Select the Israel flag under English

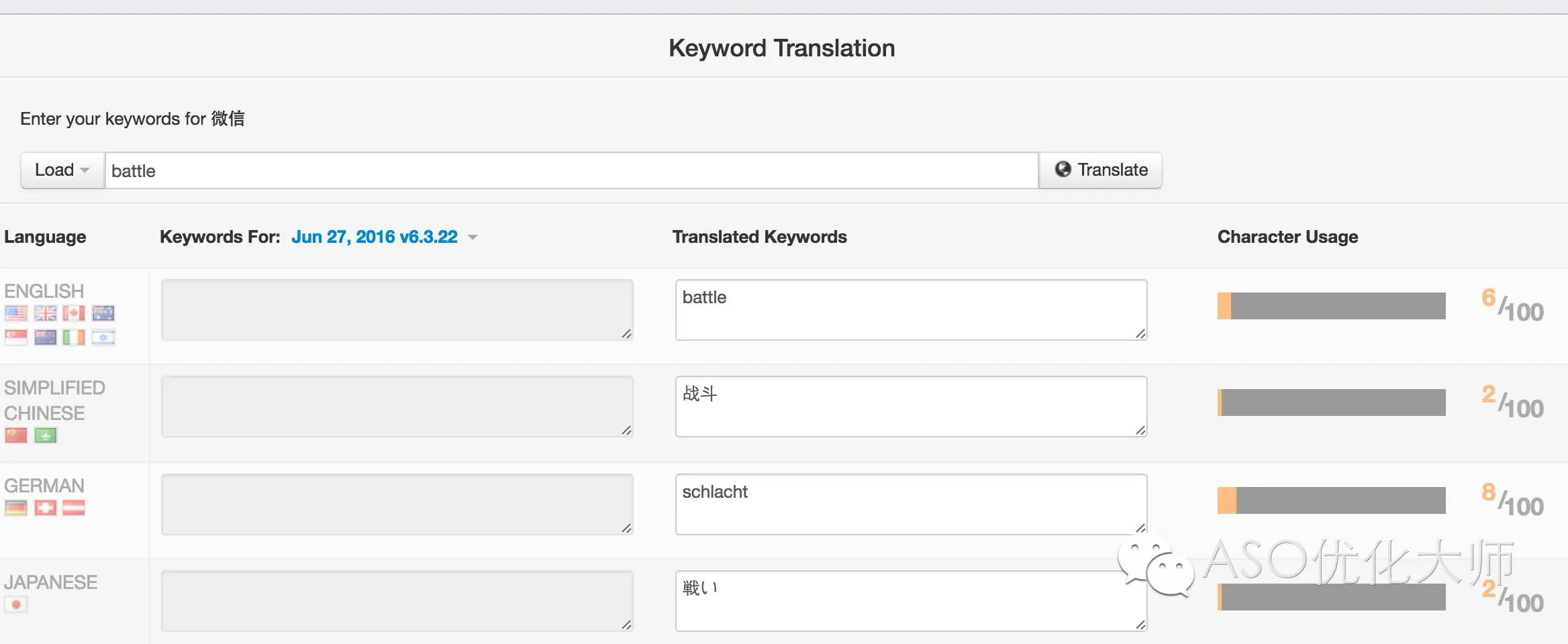pos(103,337)
